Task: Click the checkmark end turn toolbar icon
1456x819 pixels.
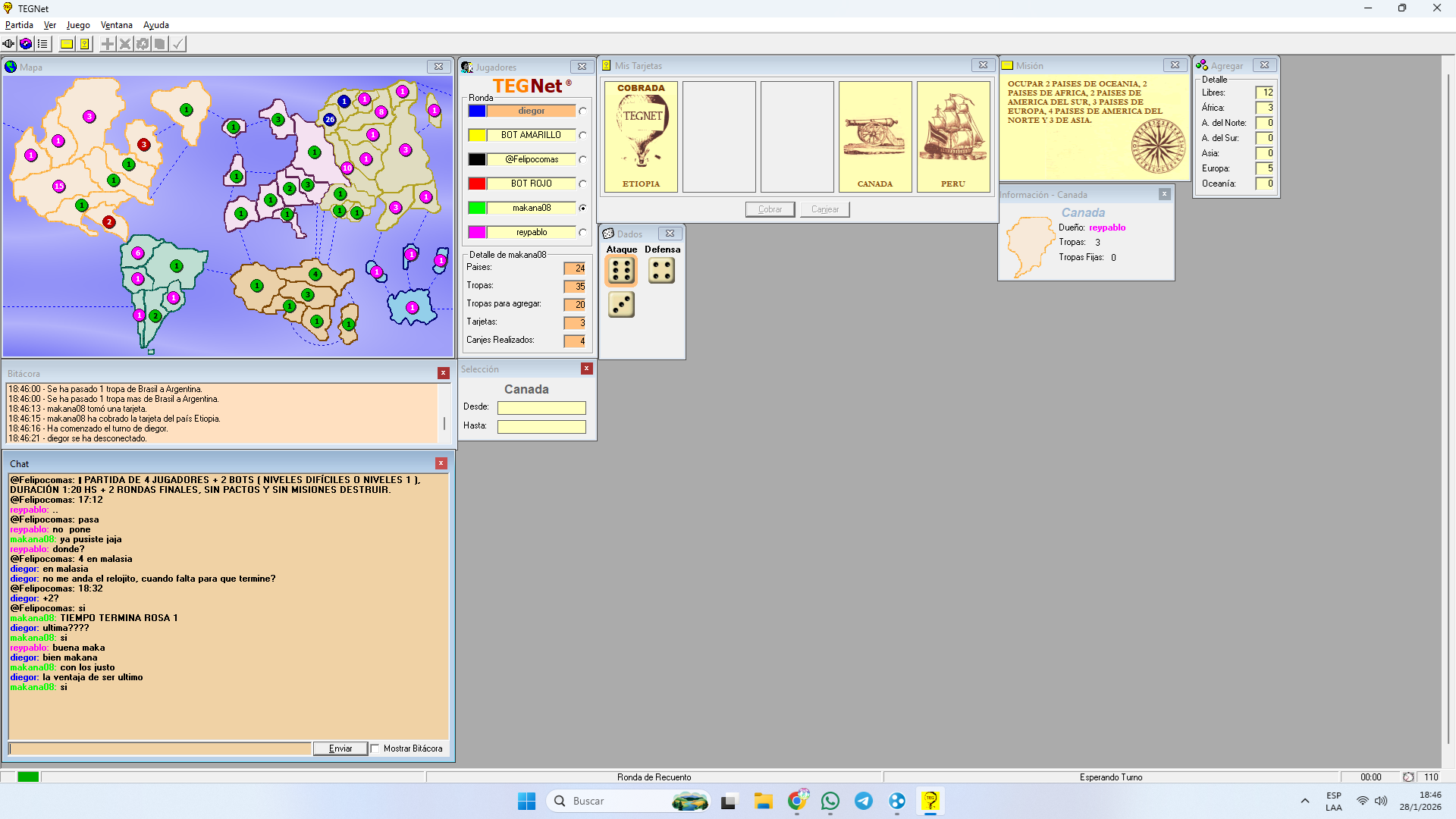Action: pyautogui.click(x=177, y=44)
